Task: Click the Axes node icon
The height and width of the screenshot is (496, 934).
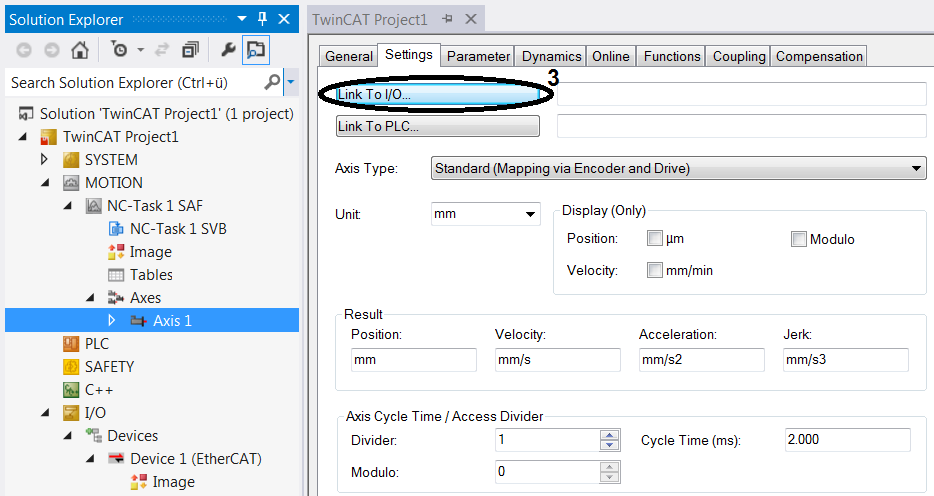Action: [116, 298]
